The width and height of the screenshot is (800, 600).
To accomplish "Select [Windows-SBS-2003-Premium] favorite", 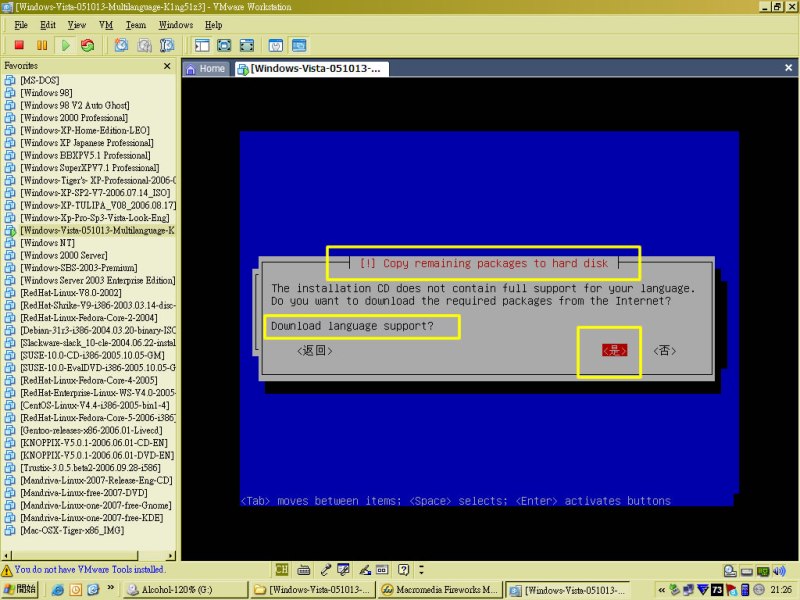I will click(79, 268).
